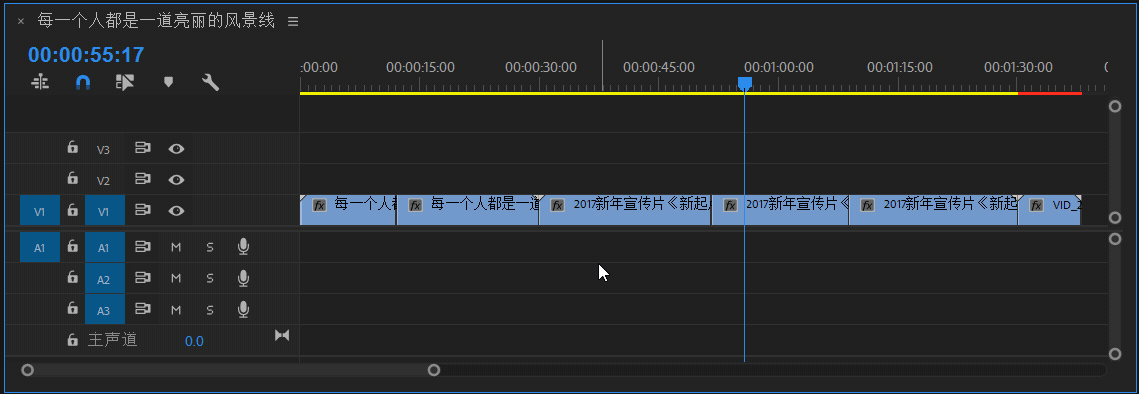Image resolution: width=1139 pixels, height=394 pixels.
Task: Click the horizontal timeline zoom scrollbar
Action: point(231,370)
